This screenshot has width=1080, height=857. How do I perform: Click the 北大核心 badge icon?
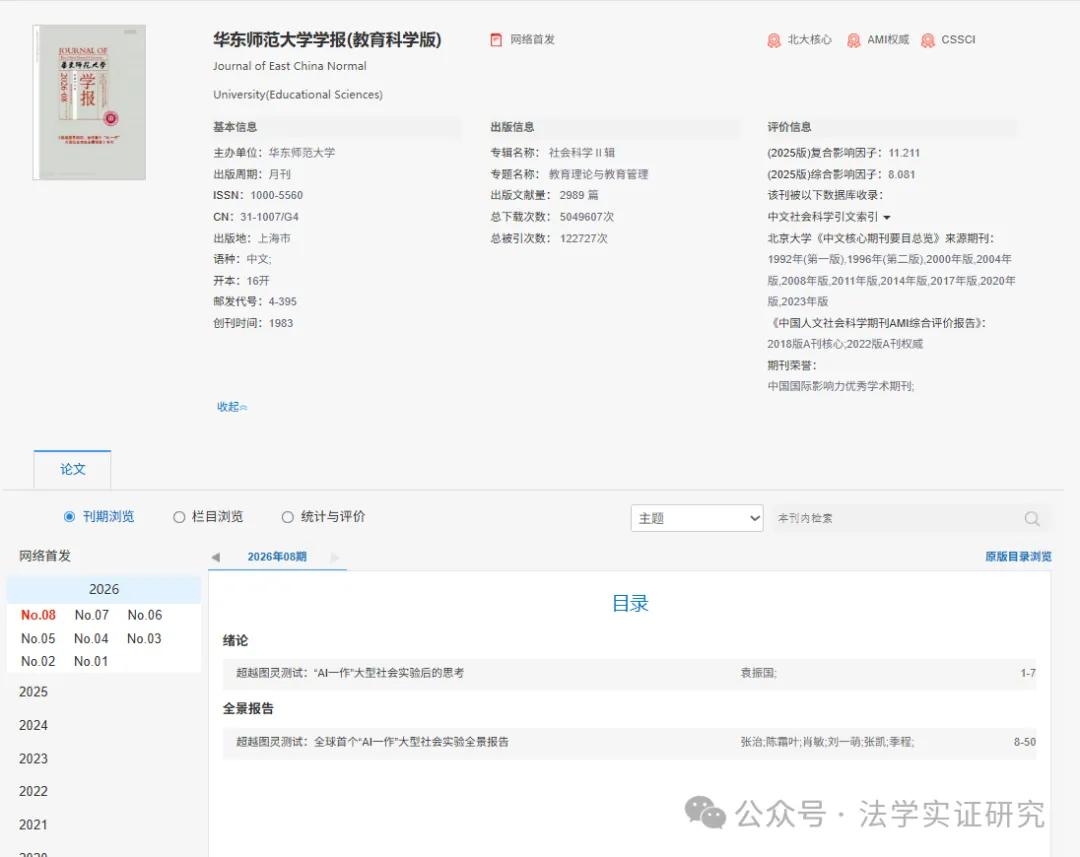click(x=774, y=41)
